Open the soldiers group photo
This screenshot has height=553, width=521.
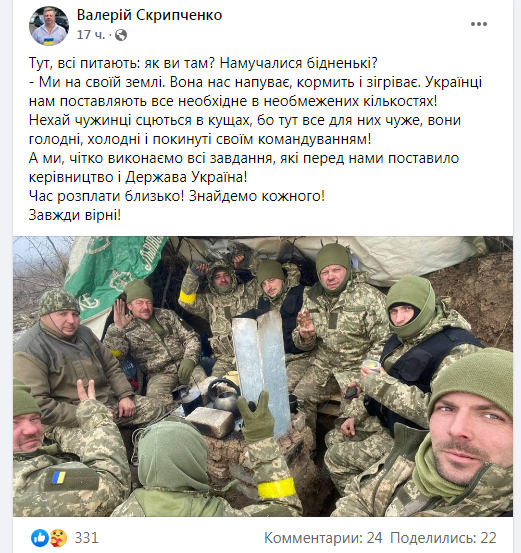tap(263, 376)
